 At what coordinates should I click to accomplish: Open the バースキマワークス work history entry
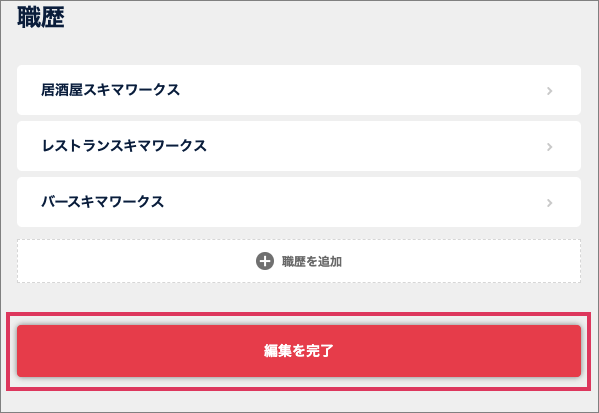299,202
